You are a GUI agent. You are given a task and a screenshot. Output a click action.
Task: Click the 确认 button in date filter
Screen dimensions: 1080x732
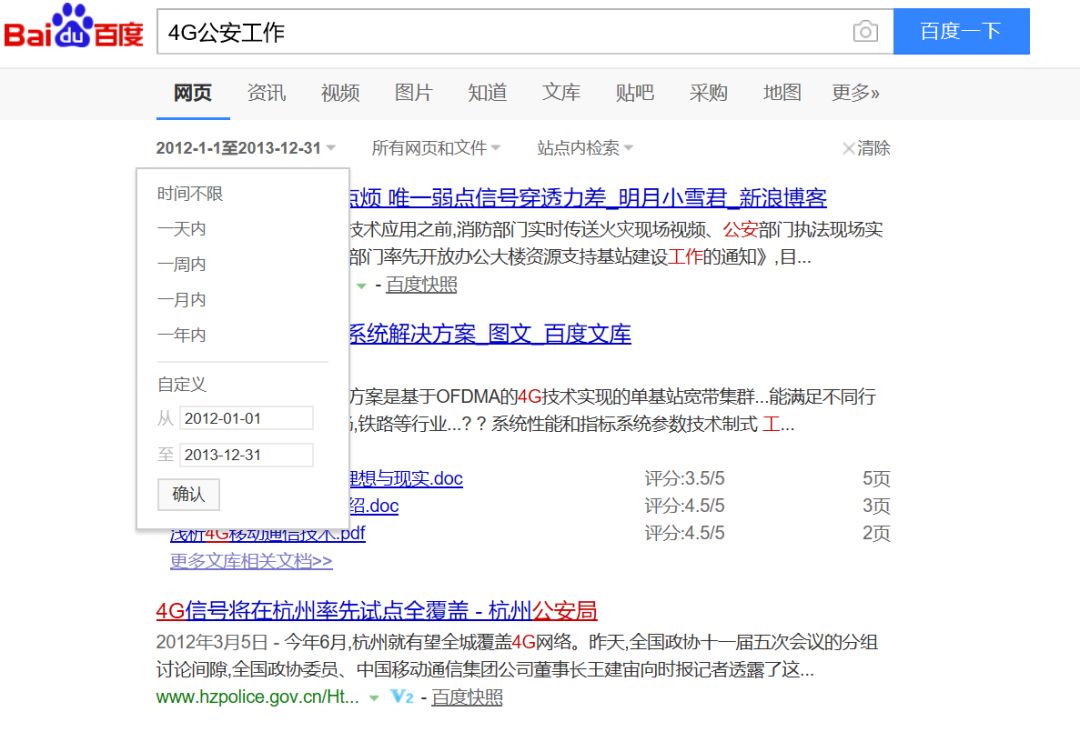(188, 494)
